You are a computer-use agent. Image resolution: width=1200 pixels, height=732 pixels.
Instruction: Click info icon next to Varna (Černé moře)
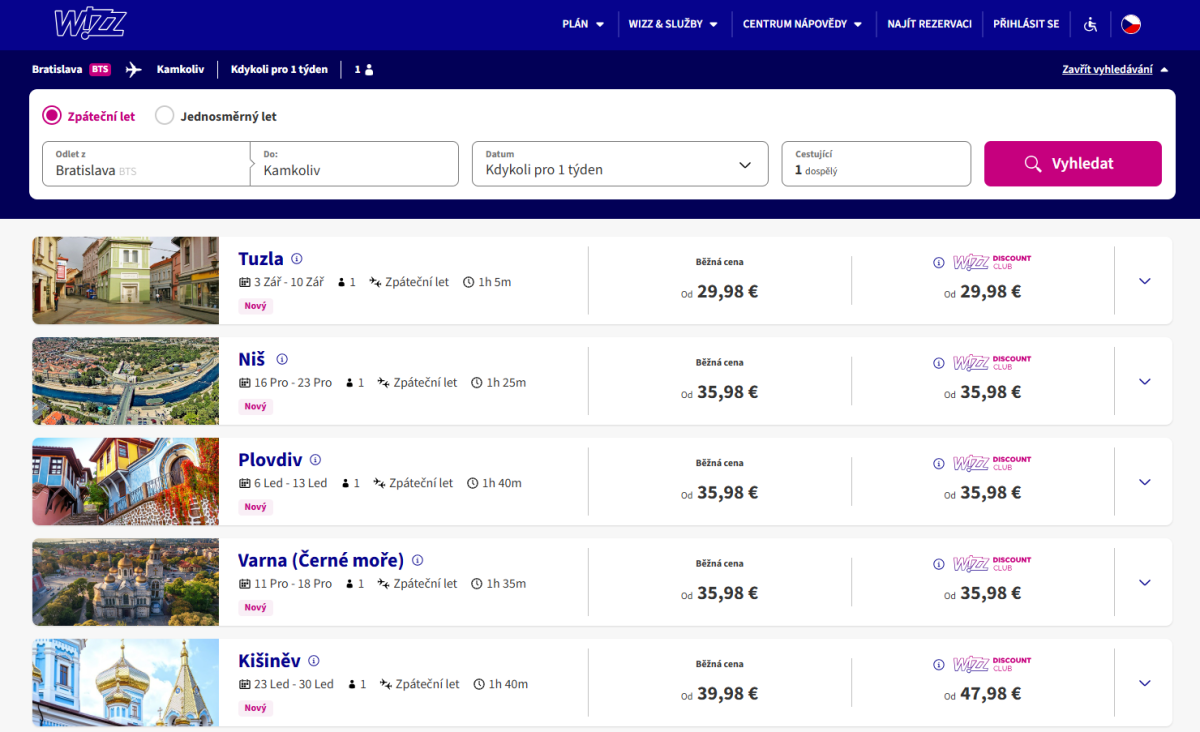click(x=417, y=560)
